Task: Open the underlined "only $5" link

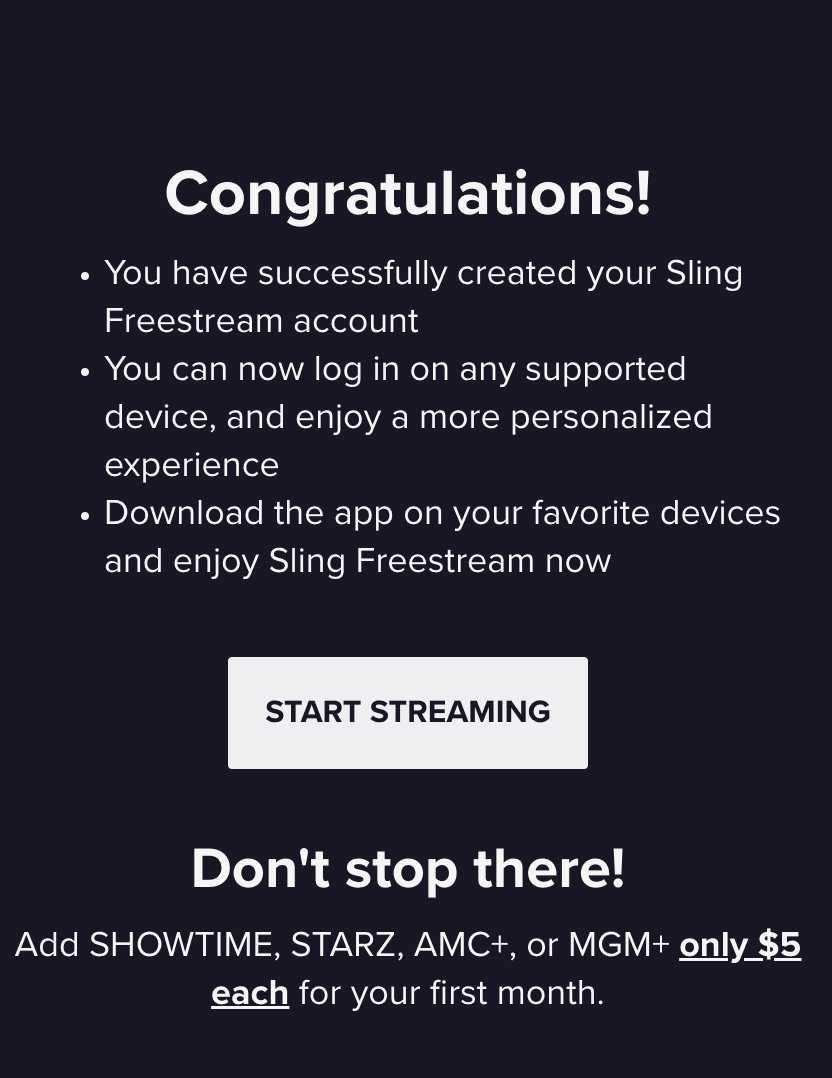Action: point(740,945)
